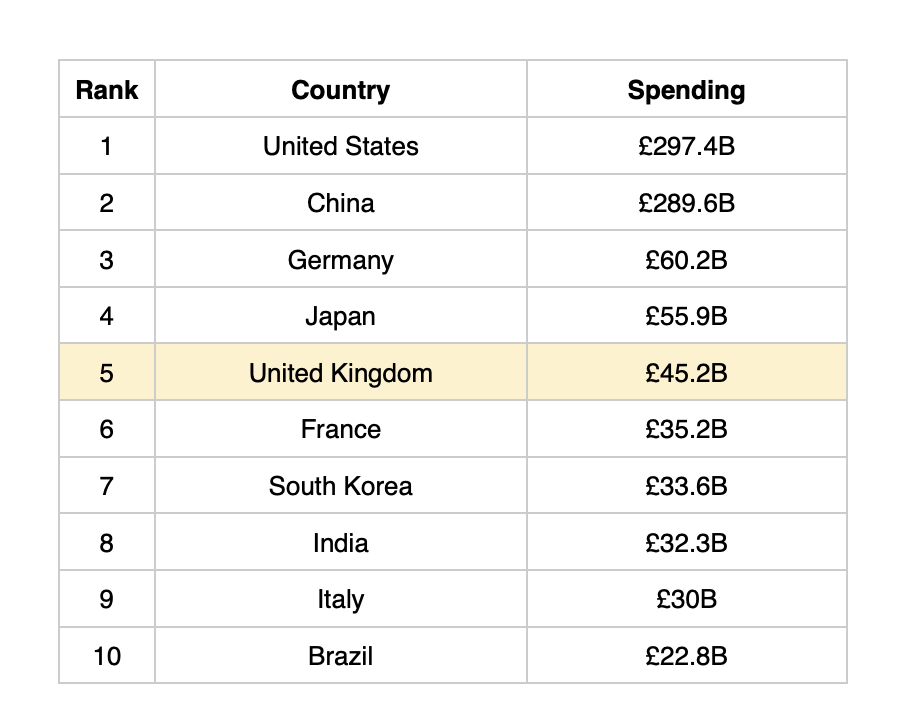Image resolution: width=914 pixels, height=720 pixels.
Task: Click the South Korea cell
Action: click(340, 486)
